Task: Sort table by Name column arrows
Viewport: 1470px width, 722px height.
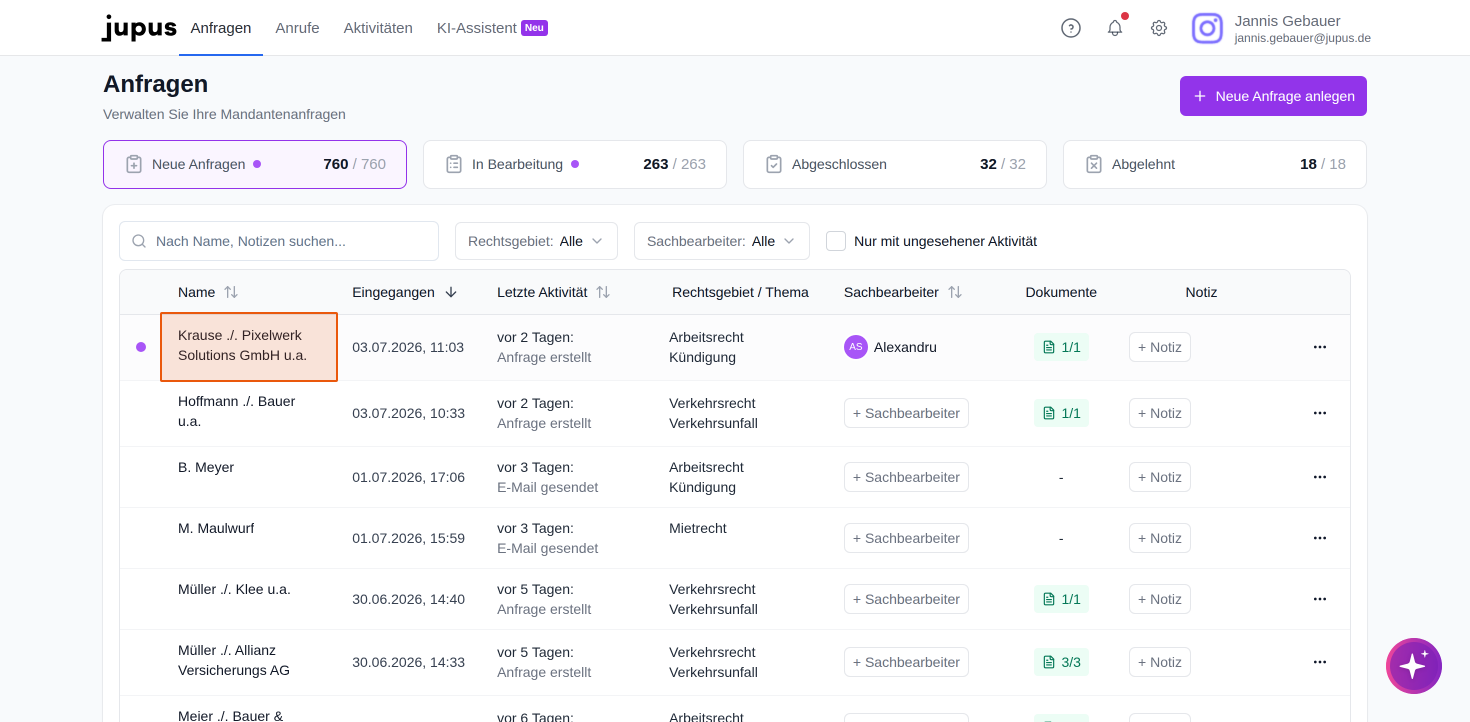Action: coord(231,292)
